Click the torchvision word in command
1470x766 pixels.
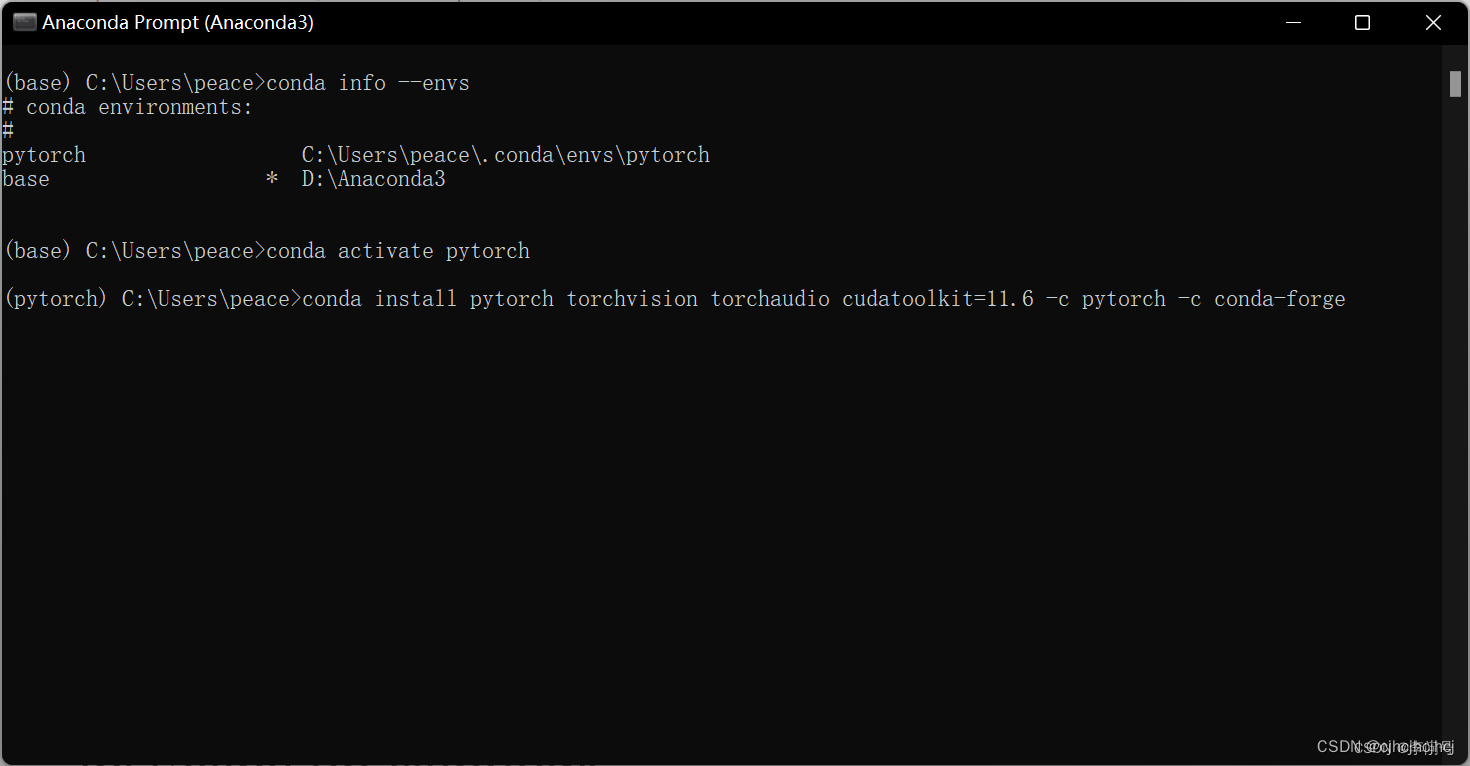click(x=632, y=299)
